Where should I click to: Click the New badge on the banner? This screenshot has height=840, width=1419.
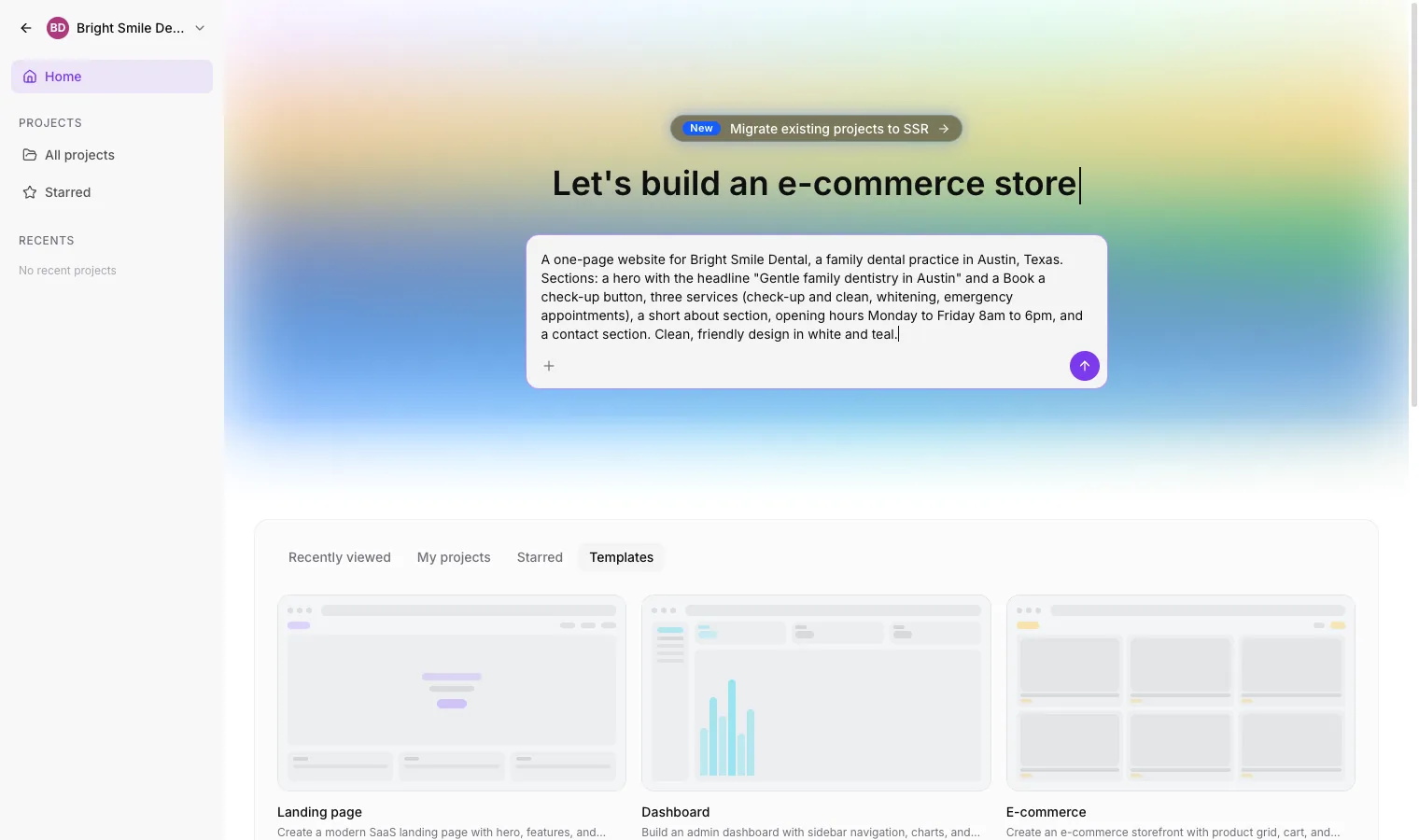tap(702, 129)
